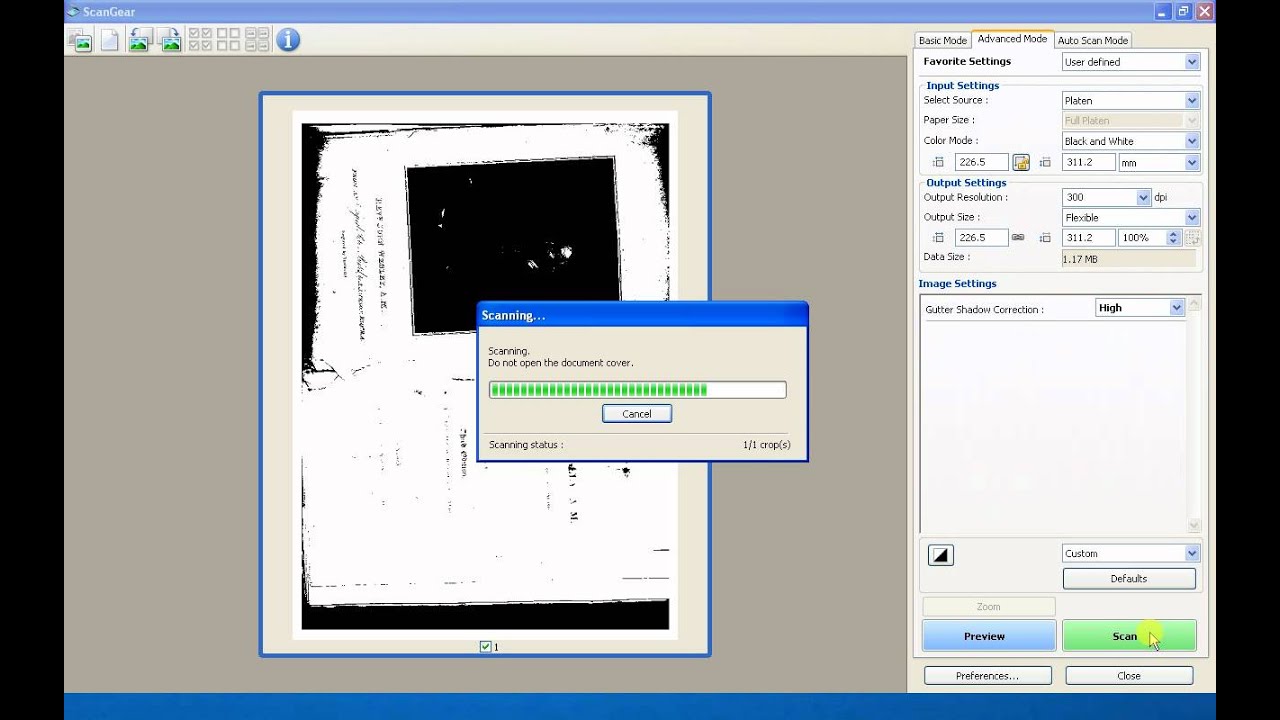Click the scale percent stepper arrows
Viewport: 1280px width, 720px height.
point(1172,238)
